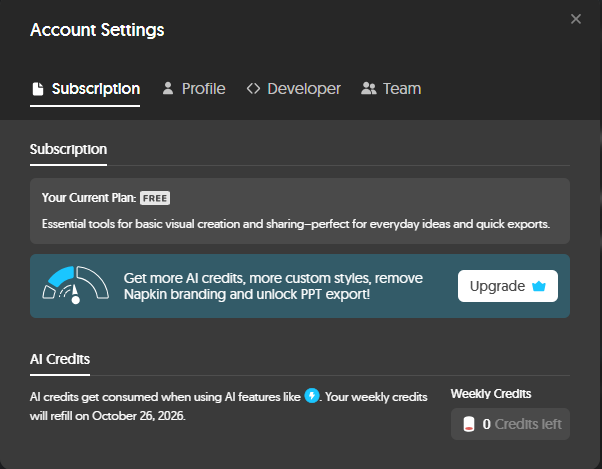Click the "will refill on October 26, 2026" text
This screenshot has height=469, width=602.
[x=108, y=416]
